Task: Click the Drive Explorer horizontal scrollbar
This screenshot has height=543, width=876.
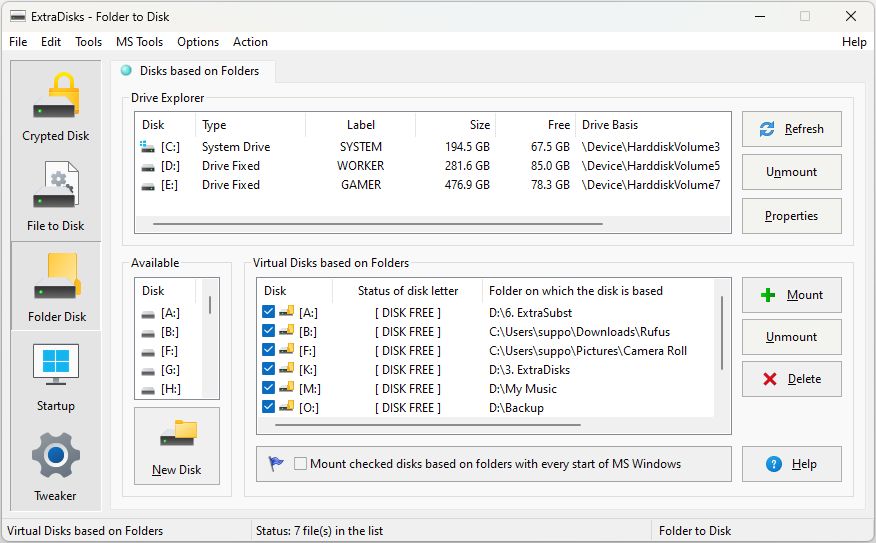Action: [x=380, y=224]
